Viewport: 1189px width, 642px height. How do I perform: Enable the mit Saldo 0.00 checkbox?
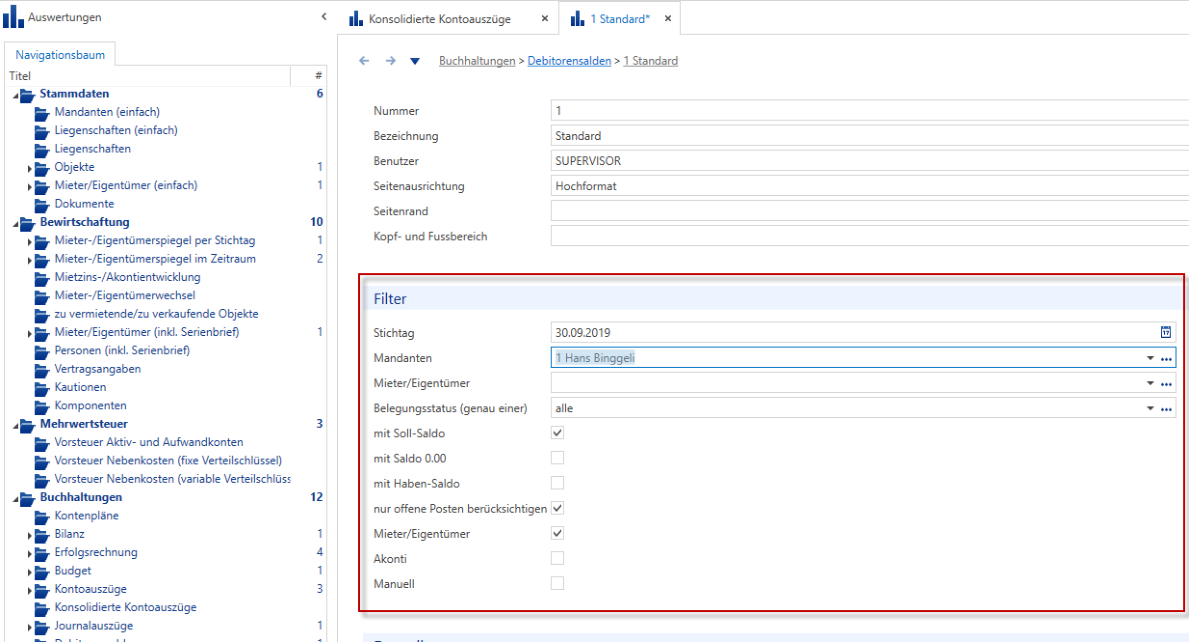[x=557, y=458]
